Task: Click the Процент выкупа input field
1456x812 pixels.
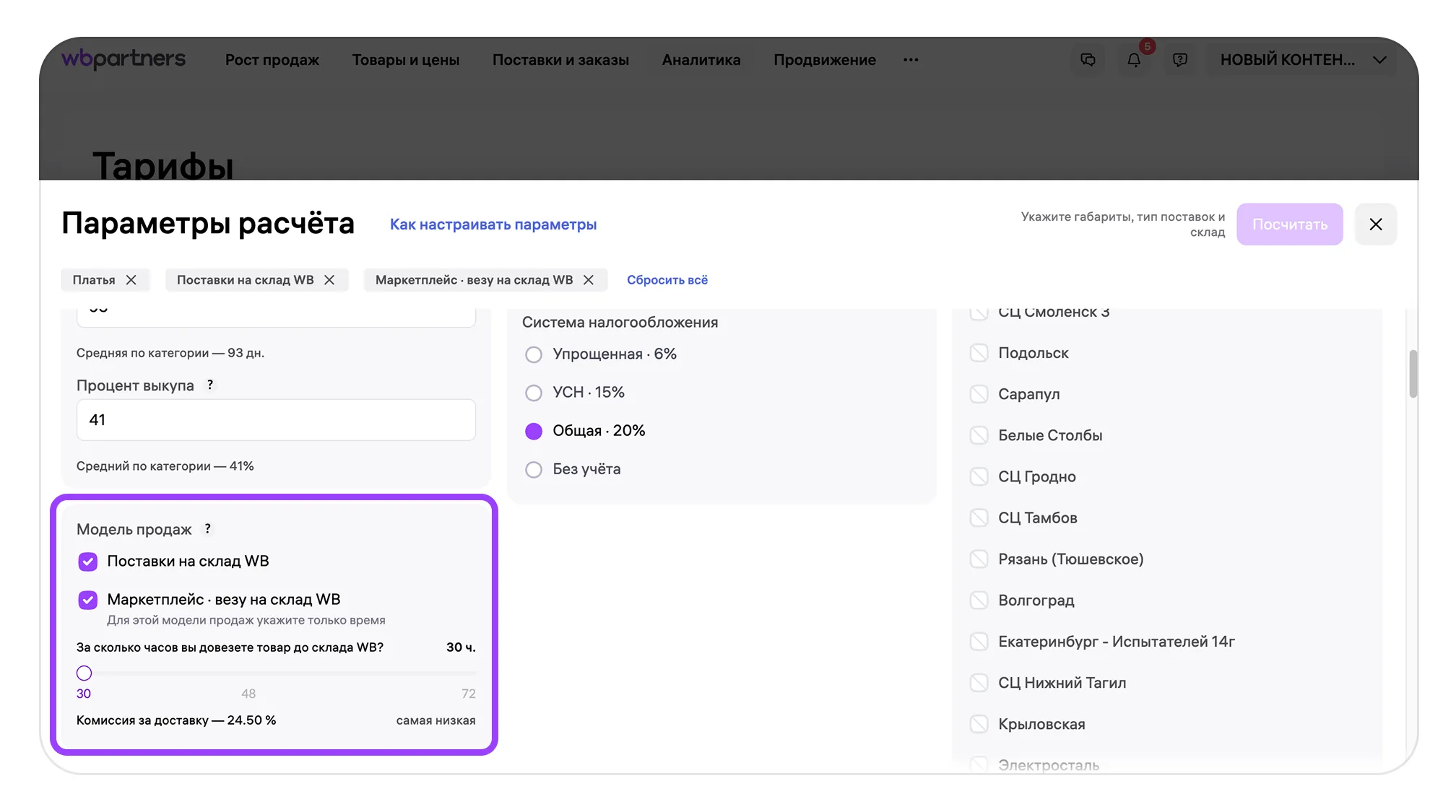Action: tap(276, 420)
